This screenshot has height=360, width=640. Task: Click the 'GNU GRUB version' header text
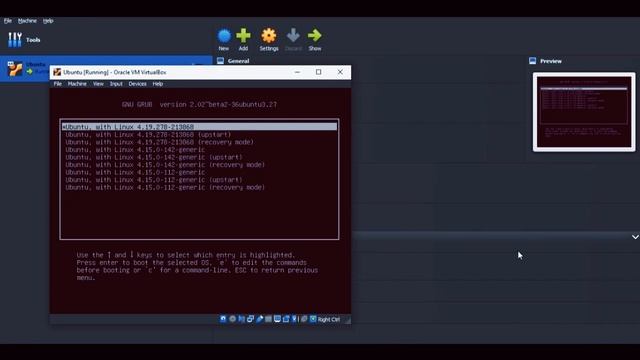(x=199, y=104)
